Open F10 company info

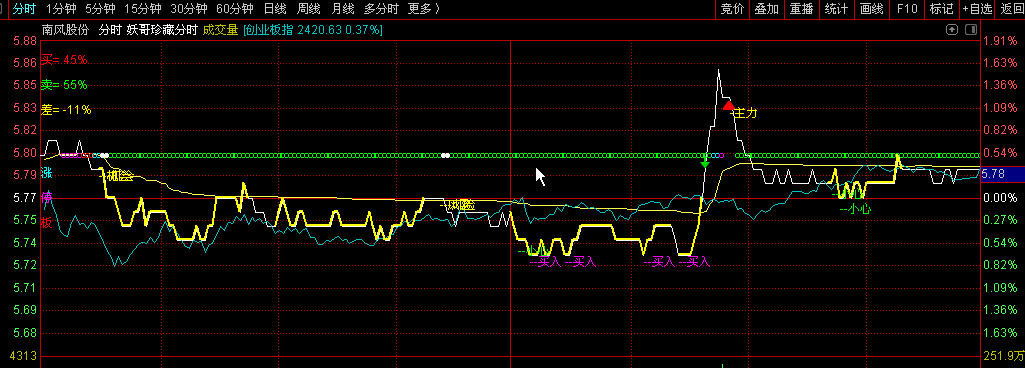point(907,8)
